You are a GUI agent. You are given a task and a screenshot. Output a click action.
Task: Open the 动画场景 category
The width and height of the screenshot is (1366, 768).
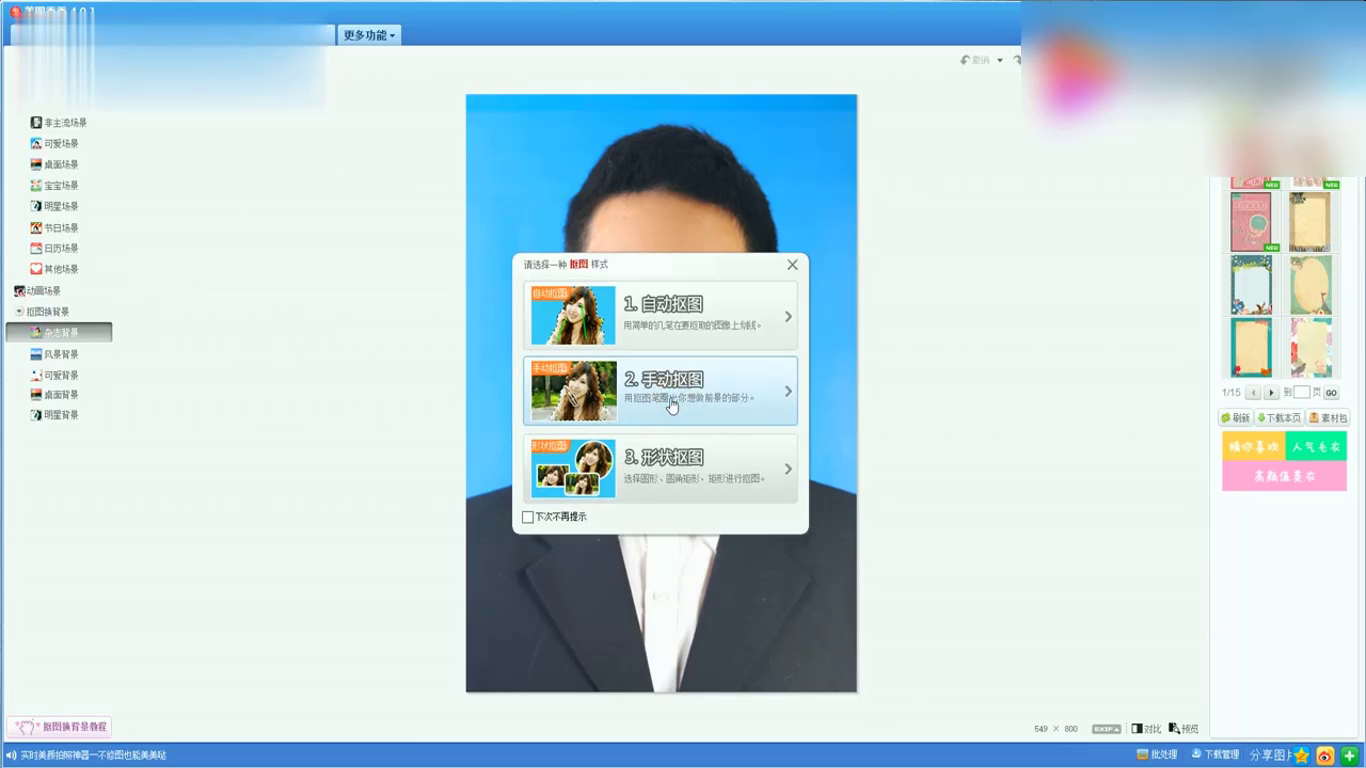[x=37, y=291]
